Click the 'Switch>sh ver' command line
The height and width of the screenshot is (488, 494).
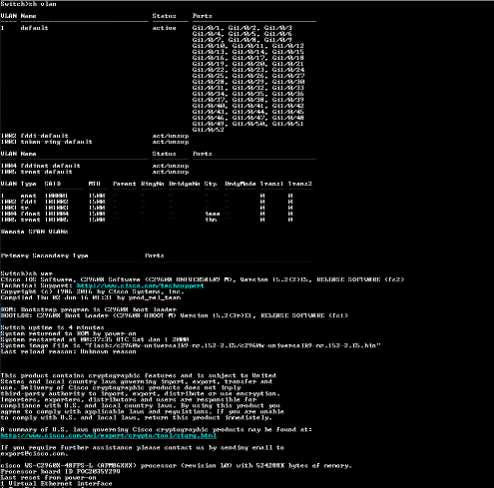(26, 274)
